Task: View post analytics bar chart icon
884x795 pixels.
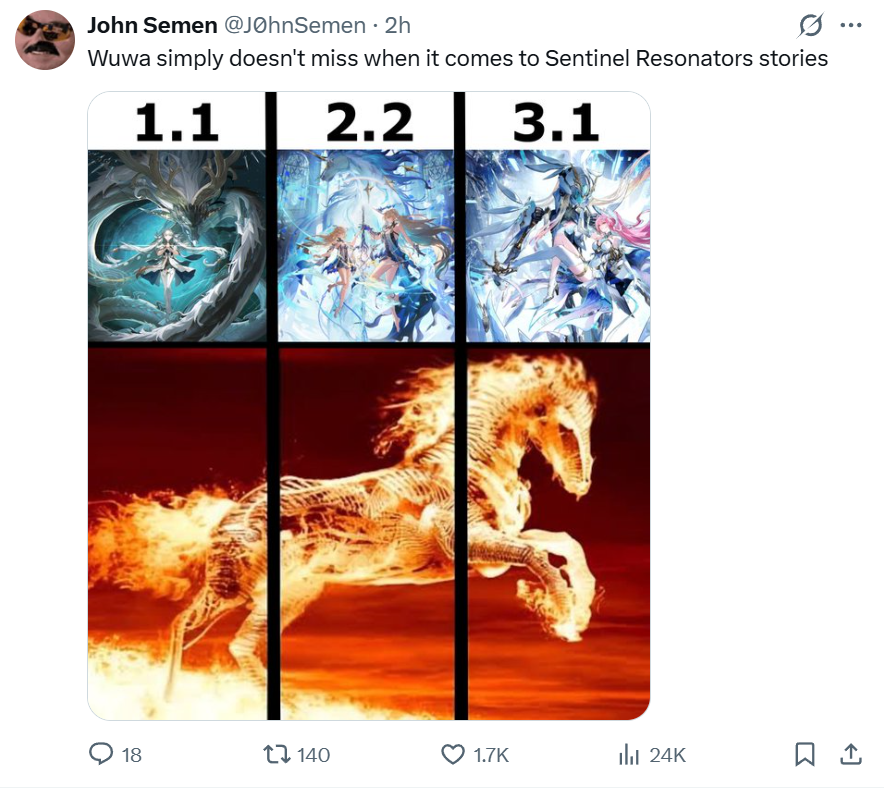Action: coord(629,754)
